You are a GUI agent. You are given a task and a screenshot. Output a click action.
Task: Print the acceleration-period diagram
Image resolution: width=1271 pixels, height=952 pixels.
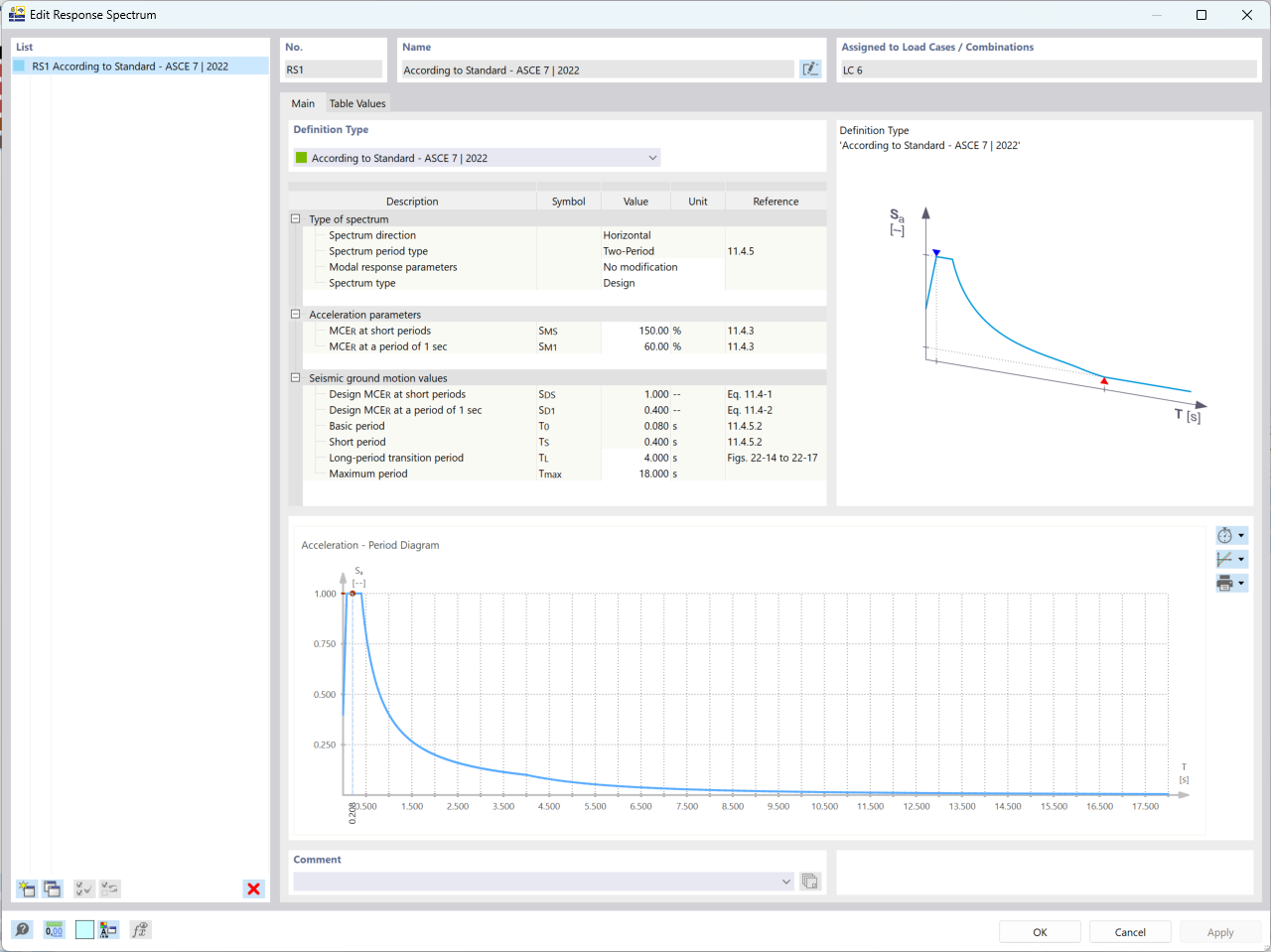coord(1225,583)
